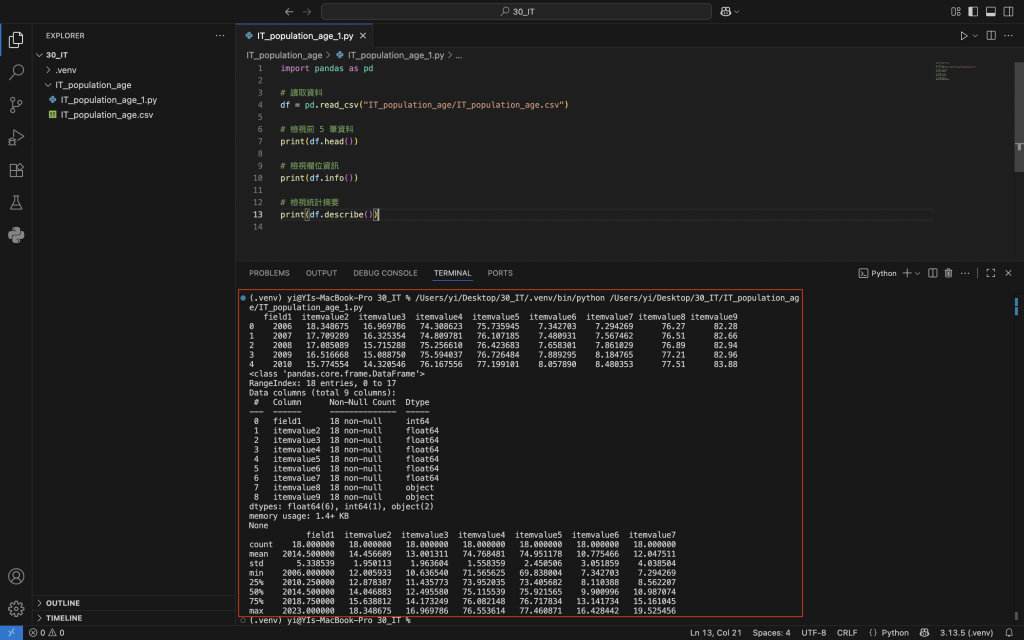
Task: Split the terminal
Action: point(933,273)
